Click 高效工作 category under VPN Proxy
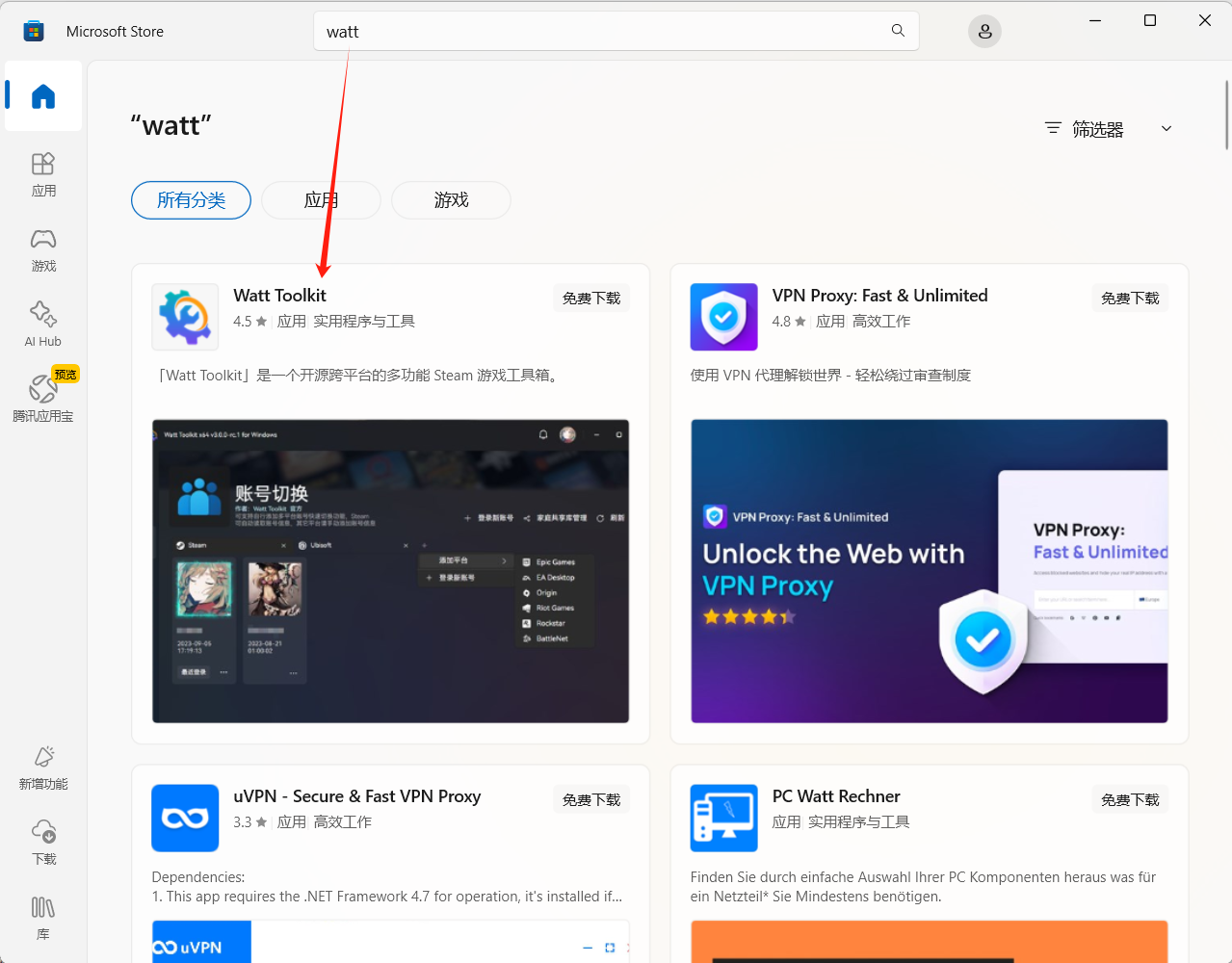 880,322
